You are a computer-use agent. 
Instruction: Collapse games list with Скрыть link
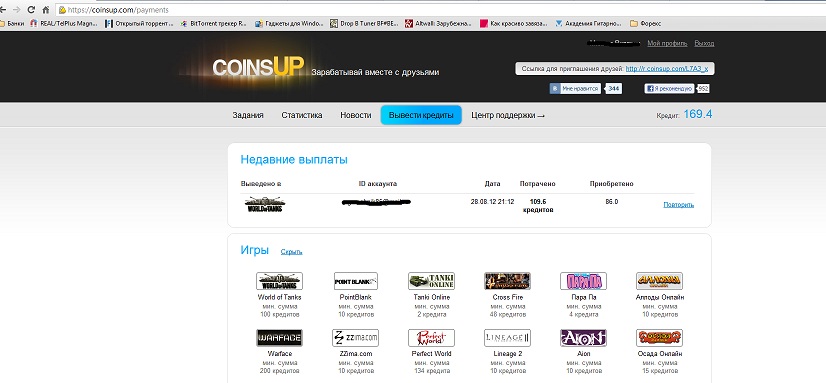click(292, 252)
